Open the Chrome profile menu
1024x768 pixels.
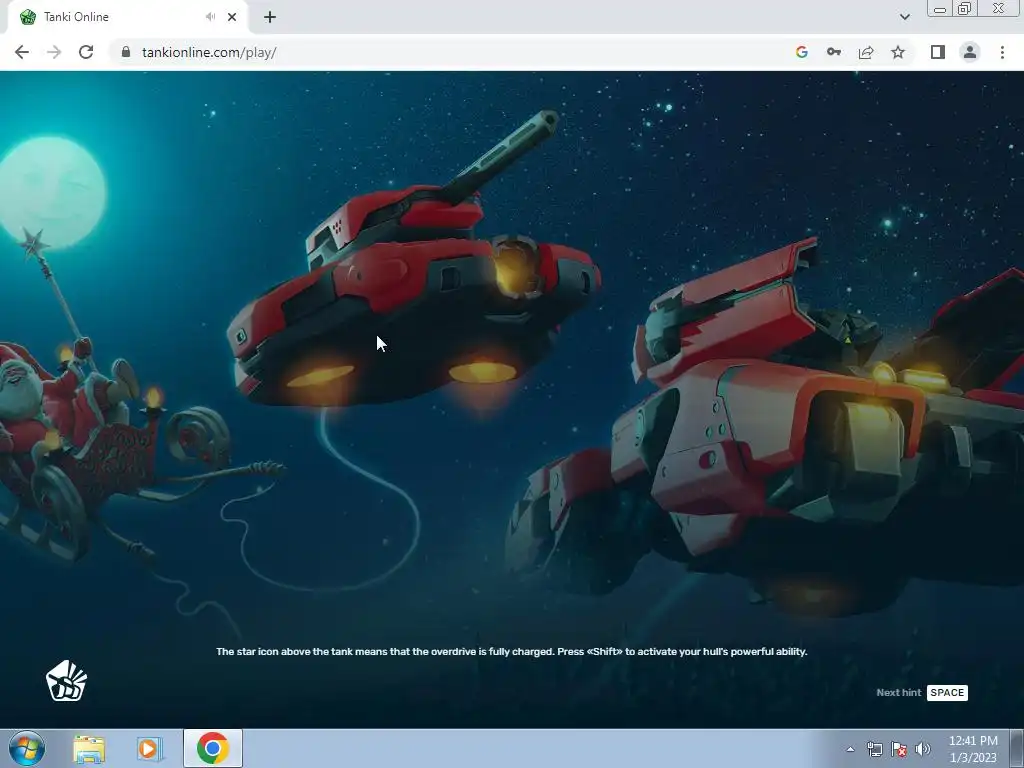970,52
